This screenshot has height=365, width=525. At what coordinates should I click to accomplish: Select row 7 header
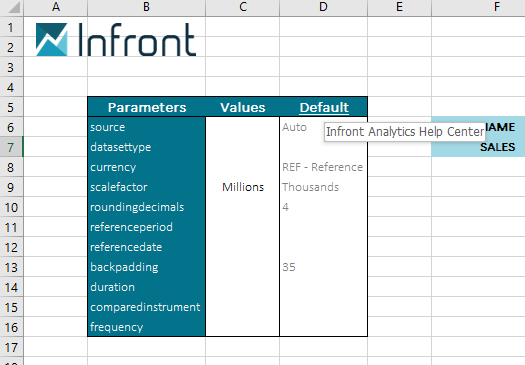(11, 147)
